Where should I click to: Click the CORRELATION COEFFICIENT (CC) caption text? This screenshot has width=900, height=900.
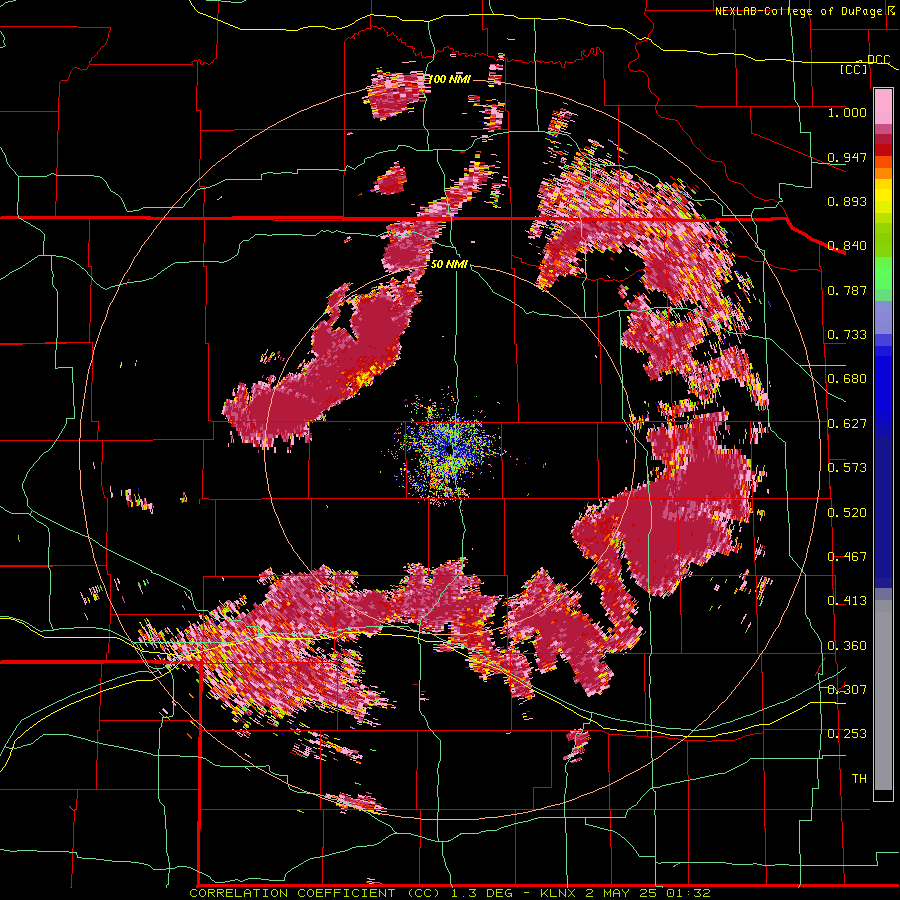click(316, 893)
